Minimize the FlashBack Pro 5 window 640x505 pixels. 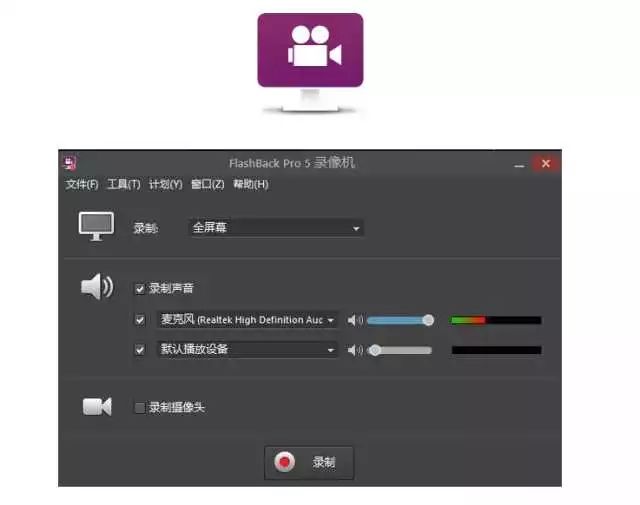click(x=519, y=165)
